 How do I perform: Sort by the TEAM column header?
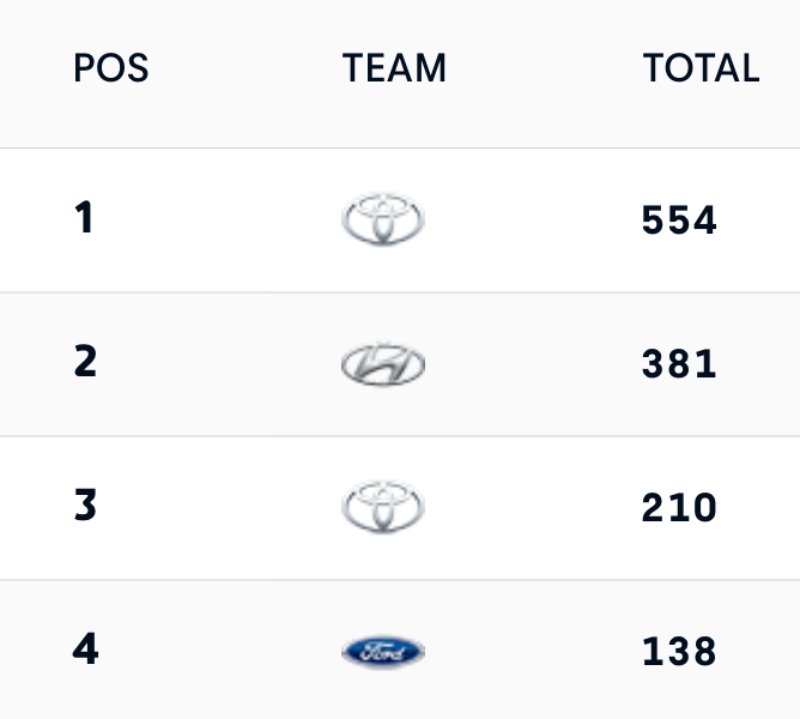tap(394, 67)
